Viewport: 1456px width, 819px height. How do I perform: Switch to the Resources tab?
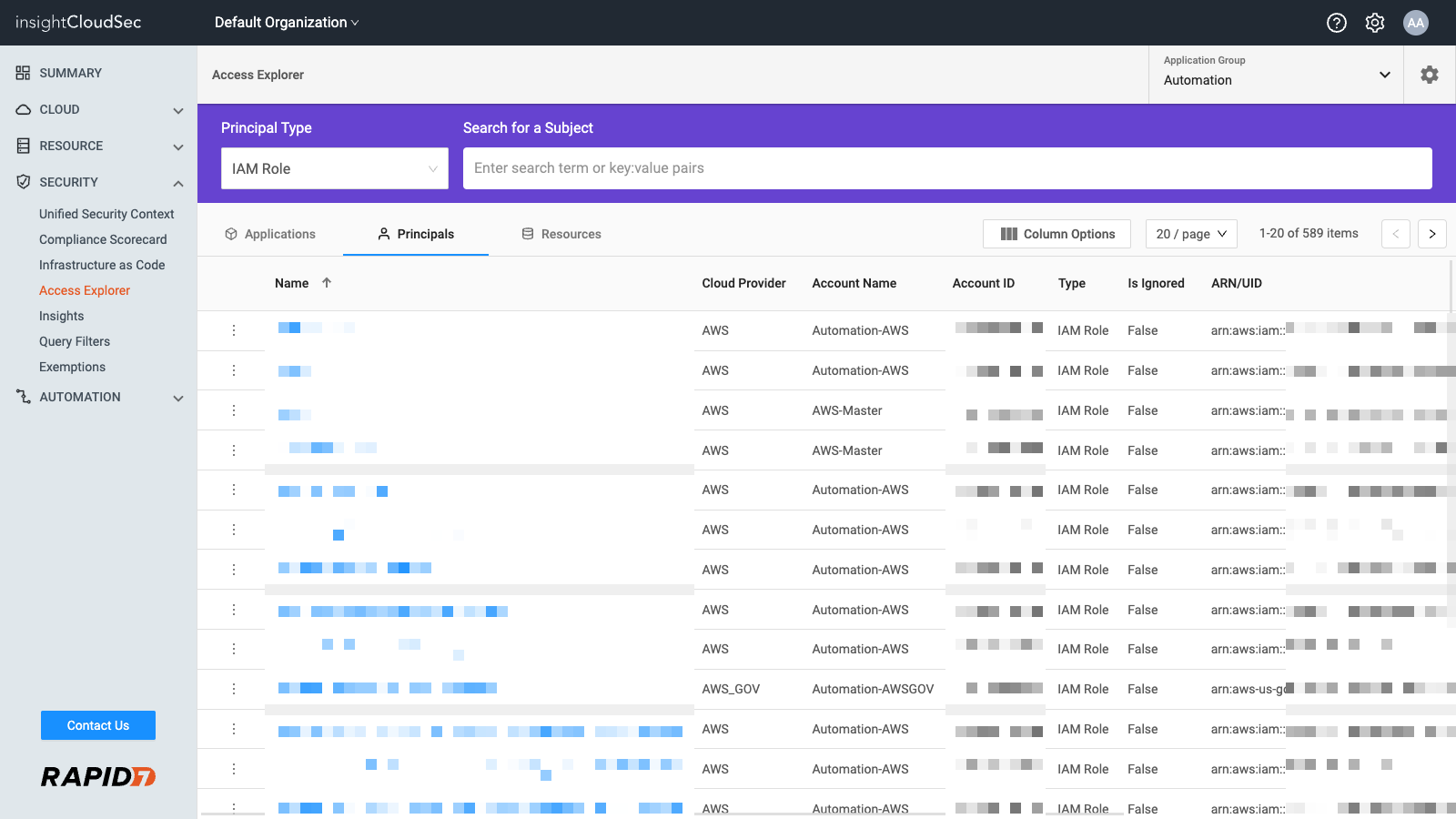[x=561, y=234]
